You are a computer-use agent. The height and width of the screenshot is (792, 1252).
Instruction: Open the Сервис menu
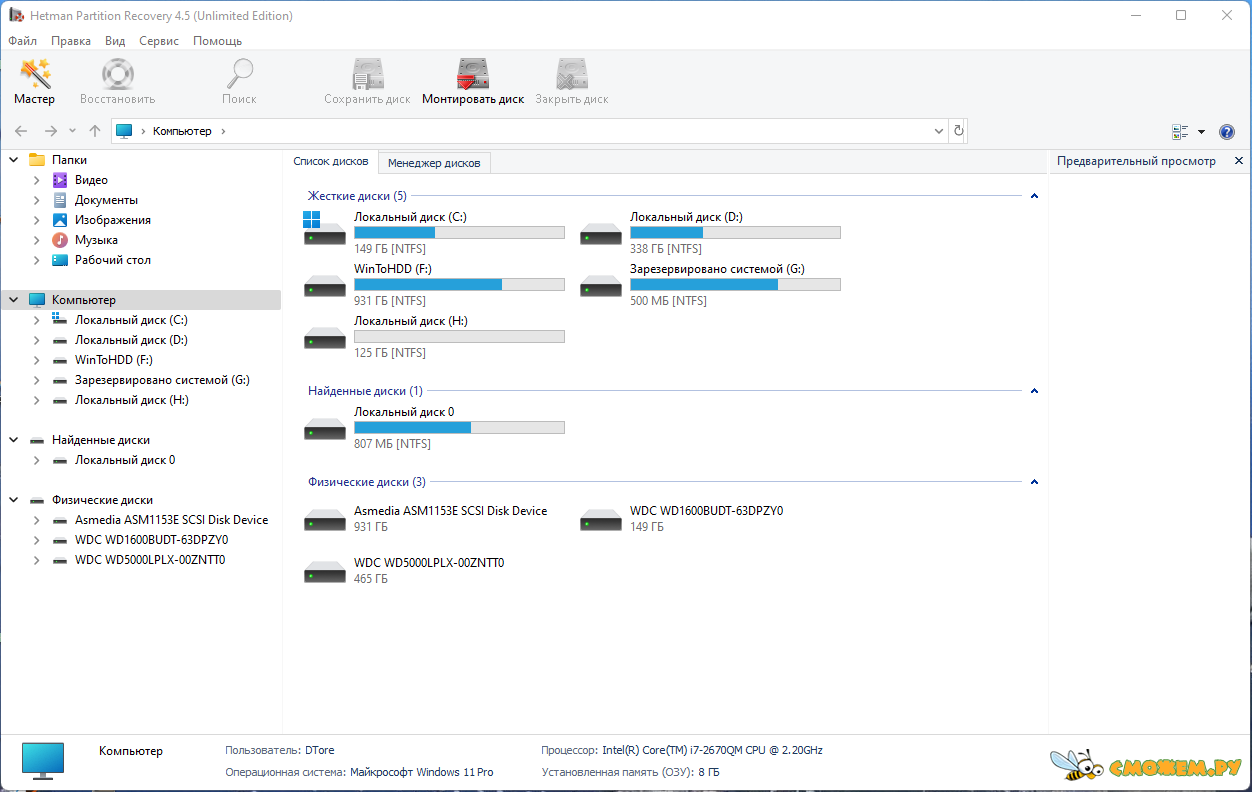[x=159, y=41]
